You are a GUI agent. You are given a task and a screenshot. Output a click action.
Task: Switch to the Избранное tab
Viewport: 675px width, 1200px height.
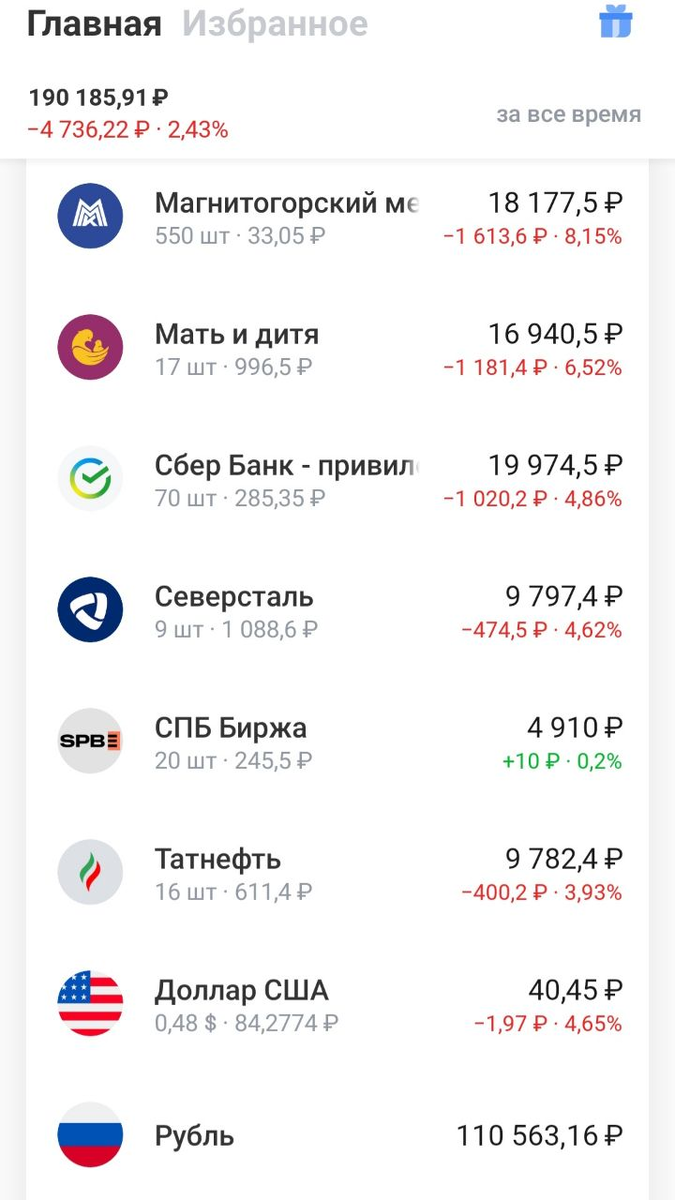click(x=253, y=25)
